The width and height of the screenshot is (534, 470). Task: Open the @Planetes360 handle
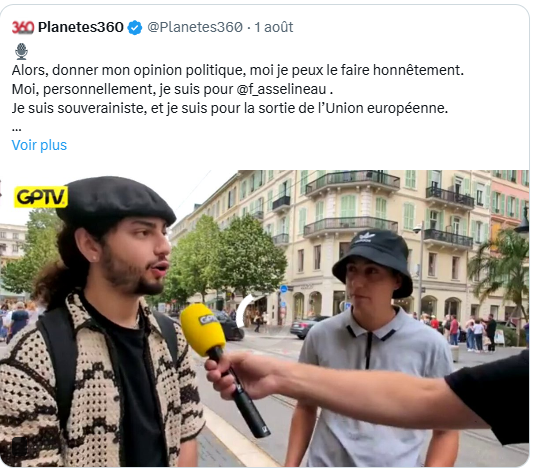point(195,27)
